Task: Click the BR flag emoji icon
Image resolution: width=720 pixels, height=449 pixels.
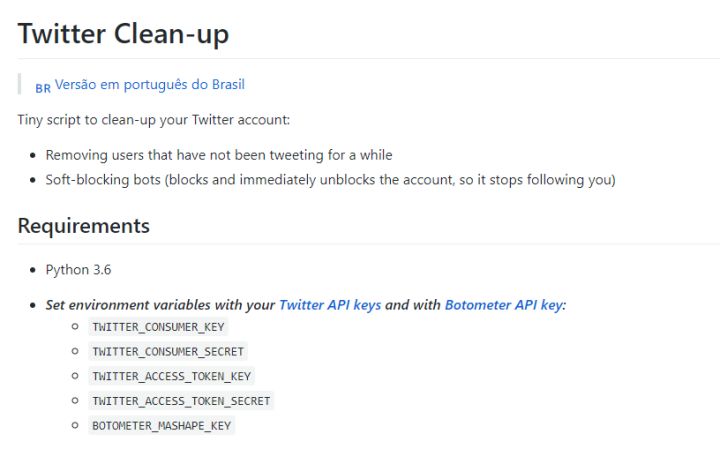Action: pyautogui.click(x=43, y=88)
